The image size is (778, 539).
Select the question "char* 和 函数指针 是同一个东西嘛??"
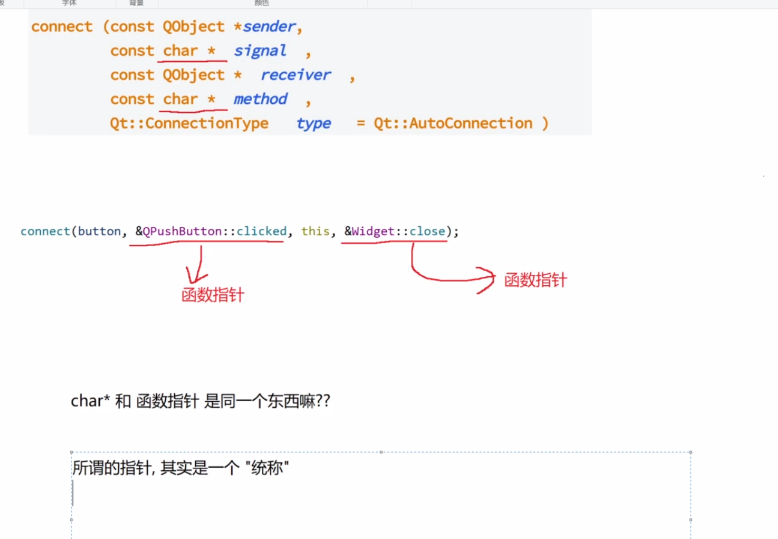pyautogui.click(x=200, y=401)
